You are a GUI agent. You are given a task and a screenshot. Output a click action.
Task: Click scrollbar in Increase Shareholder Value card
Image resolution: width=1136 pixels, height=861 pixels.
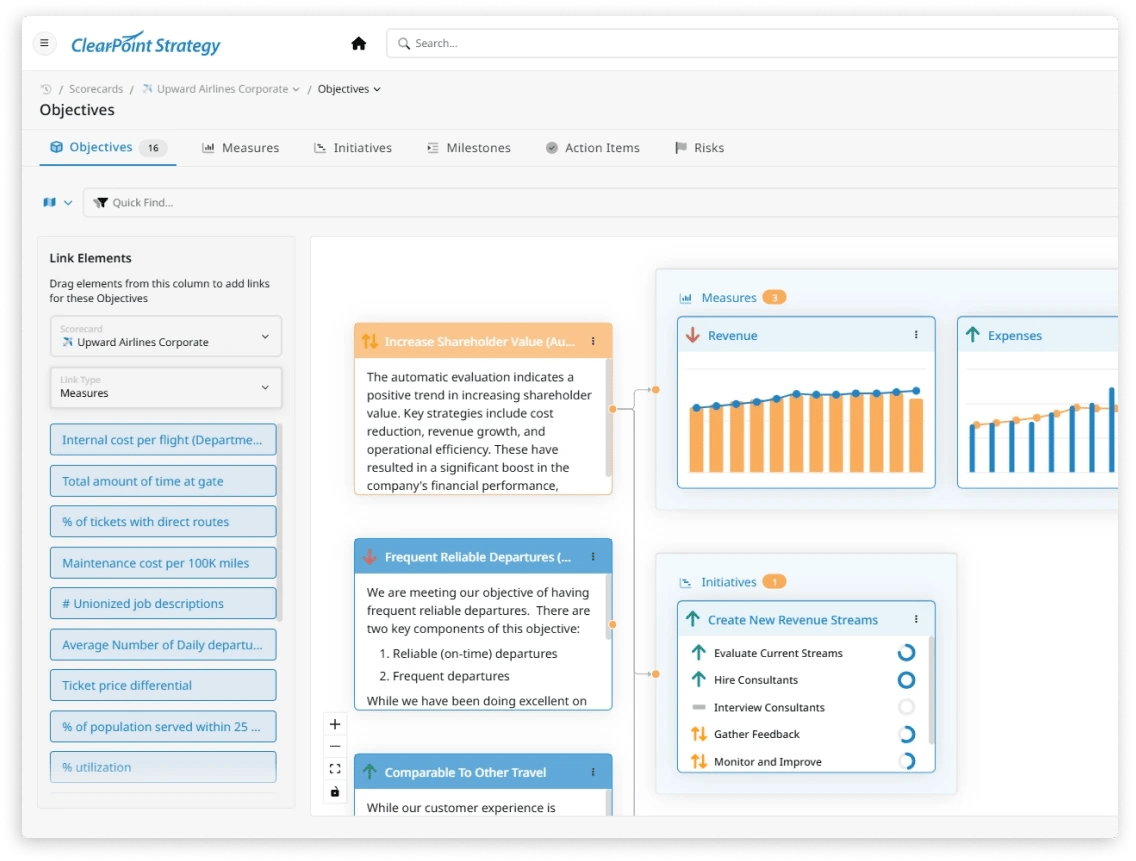(x=609, y=417)
